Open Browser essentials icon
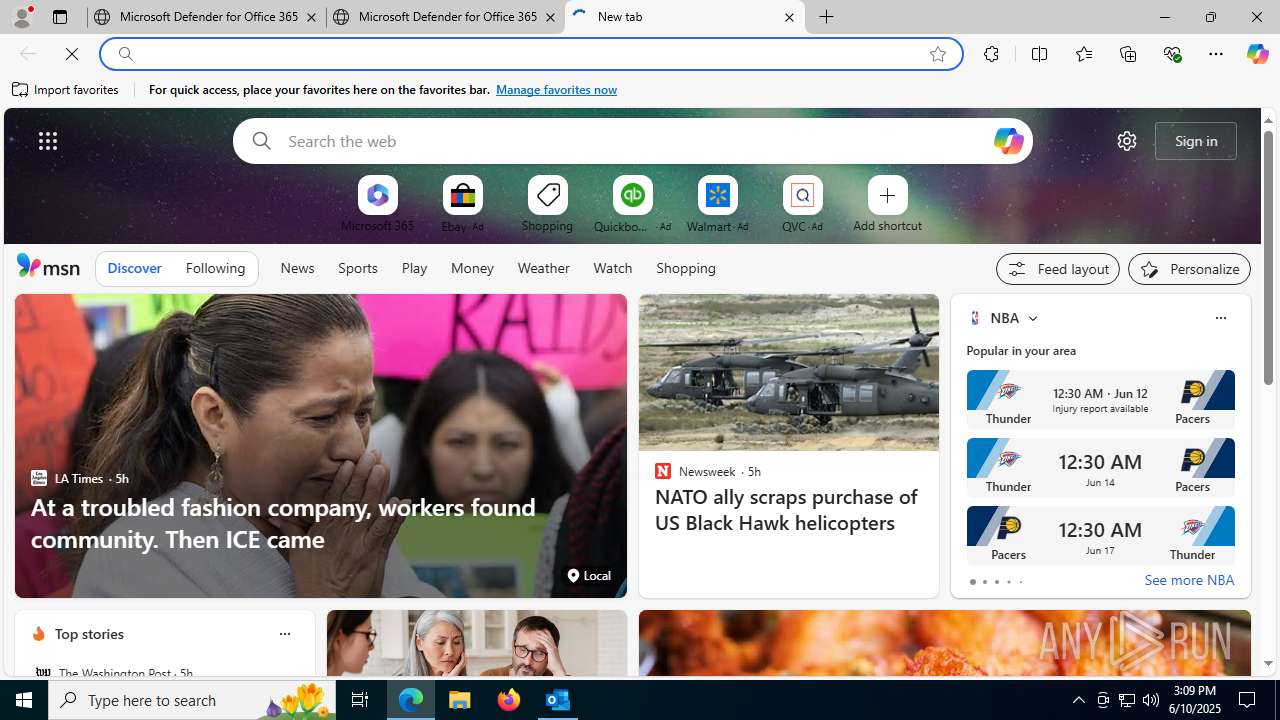This screenshot has width=1280, height=720. point(1172,54)
